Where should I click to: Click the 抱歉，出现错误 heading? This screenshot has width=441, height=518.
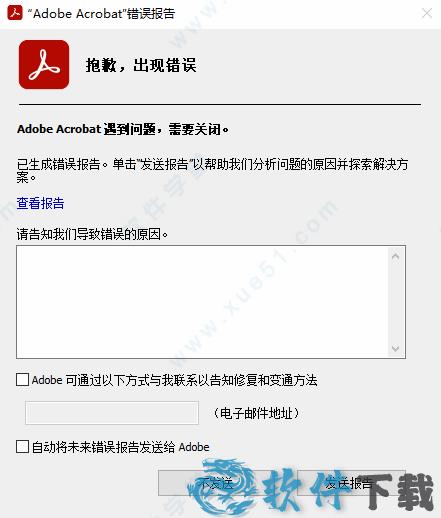coord(141,65)
